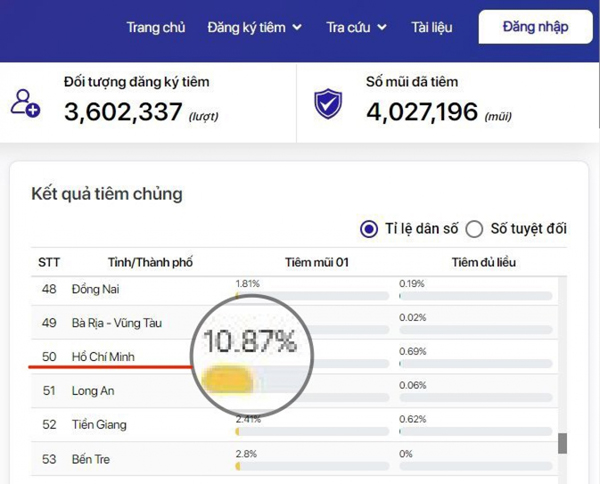Click the Hồ Chí Minh row
The image size is (600, 484).
(x=103, y=357)
